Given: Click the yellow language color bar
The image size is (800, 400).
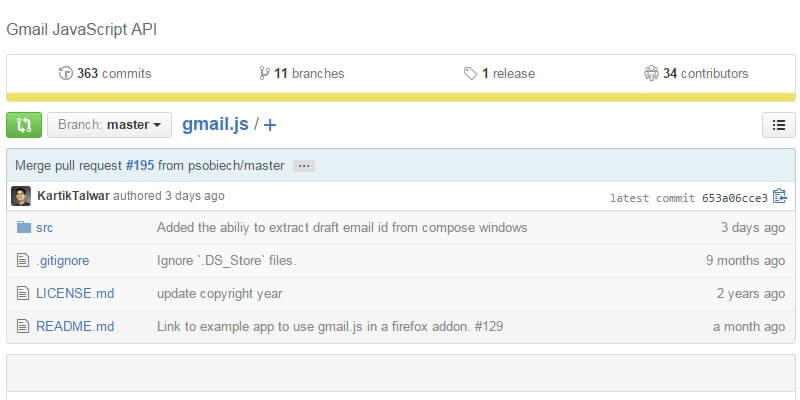Looking at the screenshot, I should (x=400, y=97).
